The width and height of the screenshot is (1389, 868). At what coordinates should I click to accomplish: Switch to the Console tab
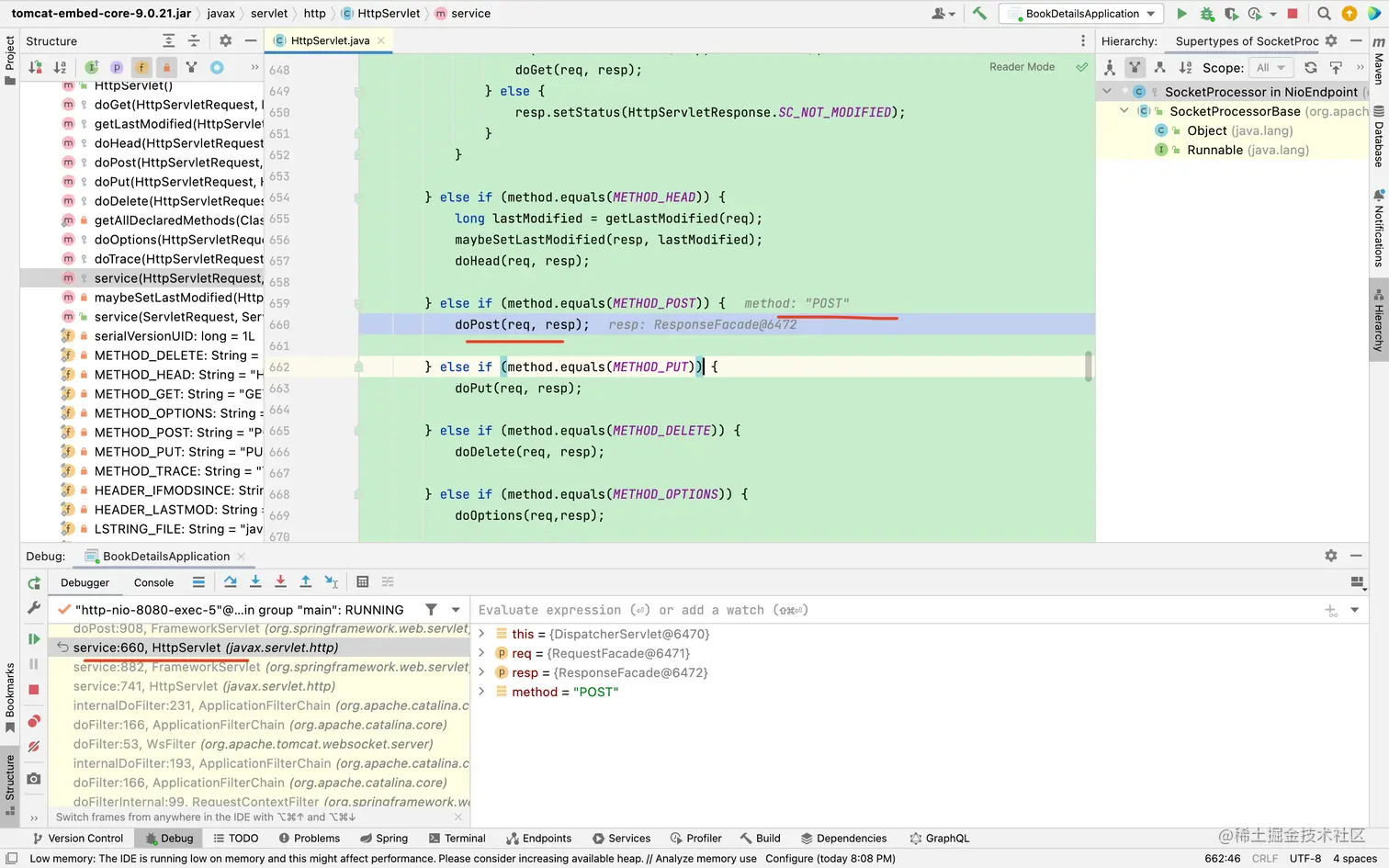coord(153,582)
